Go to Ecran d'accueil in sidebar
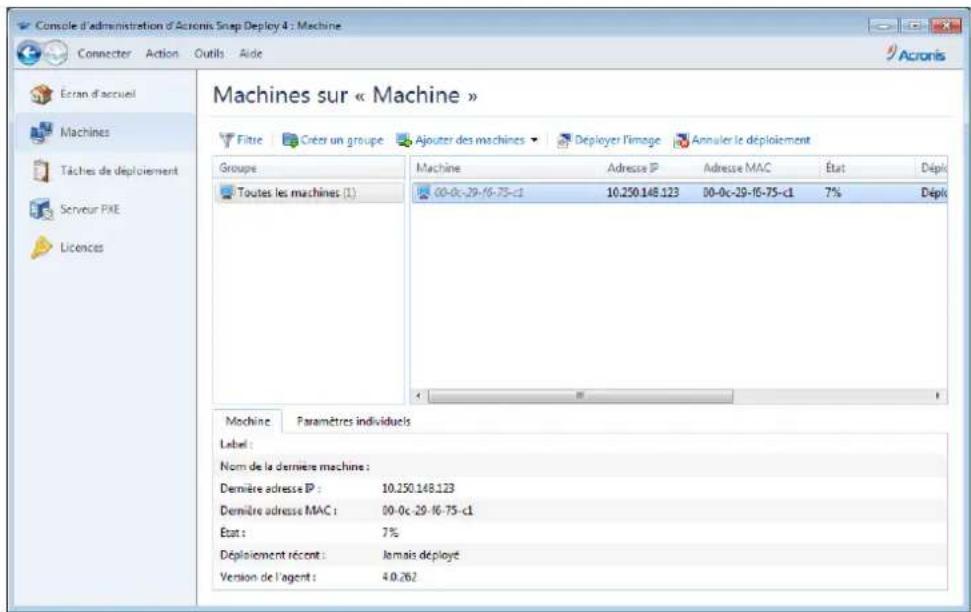 pos(98,94)
